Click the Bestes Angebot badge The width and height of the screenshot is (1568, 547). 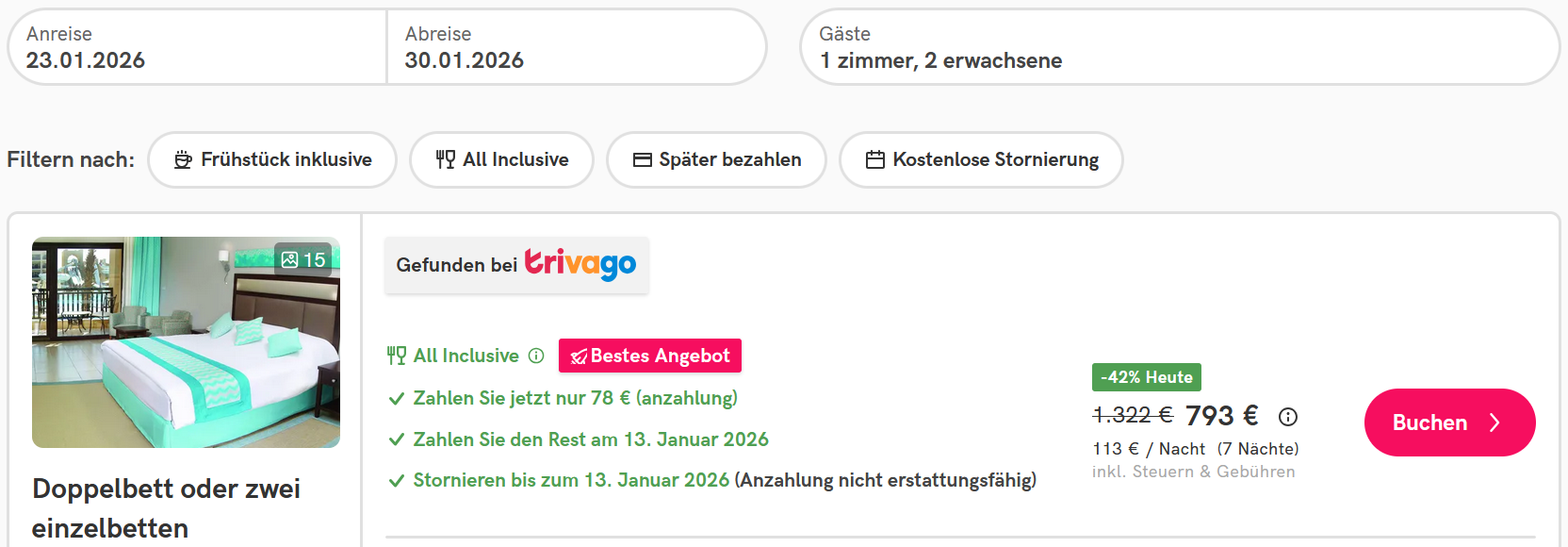pos(650,356)
